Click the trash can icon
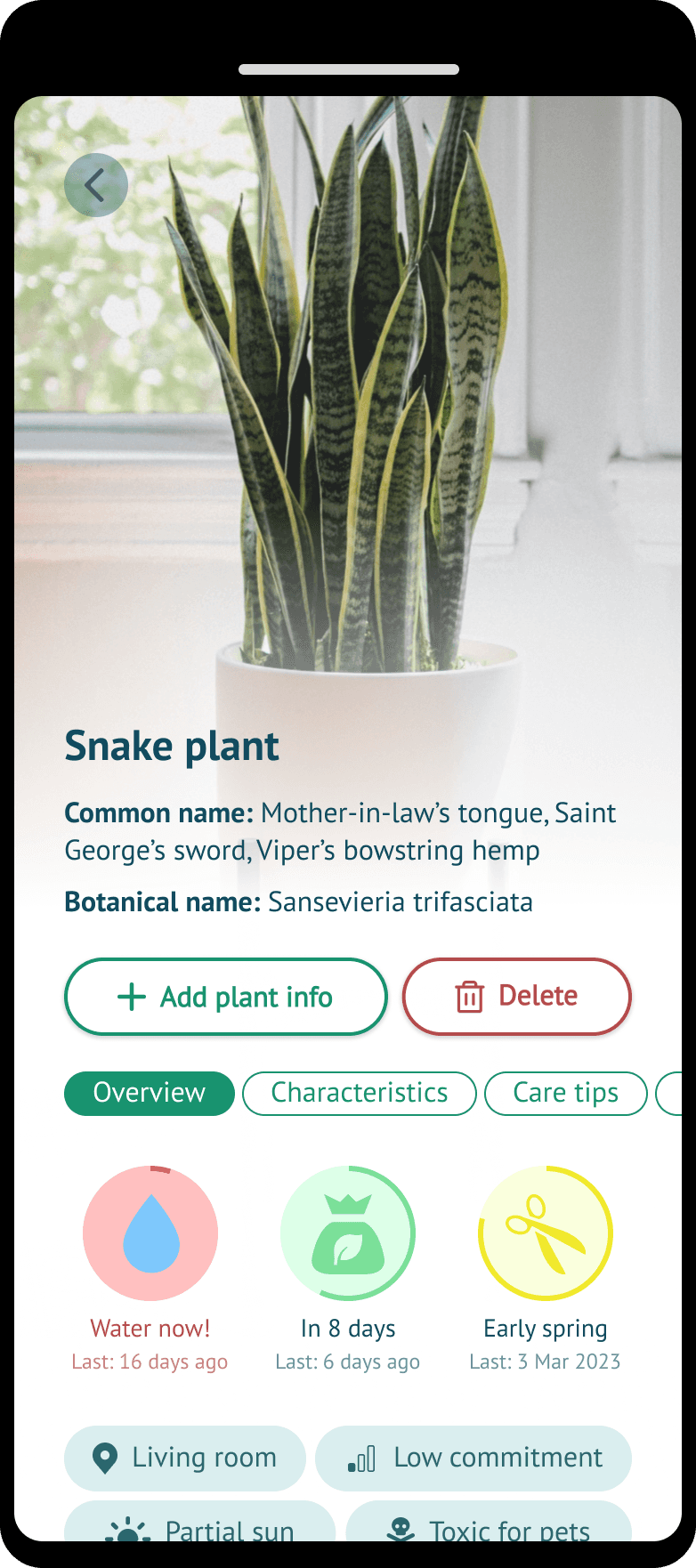Image resolution: width=696 pixels, height=1568 pixels. (x=469, y=997)
